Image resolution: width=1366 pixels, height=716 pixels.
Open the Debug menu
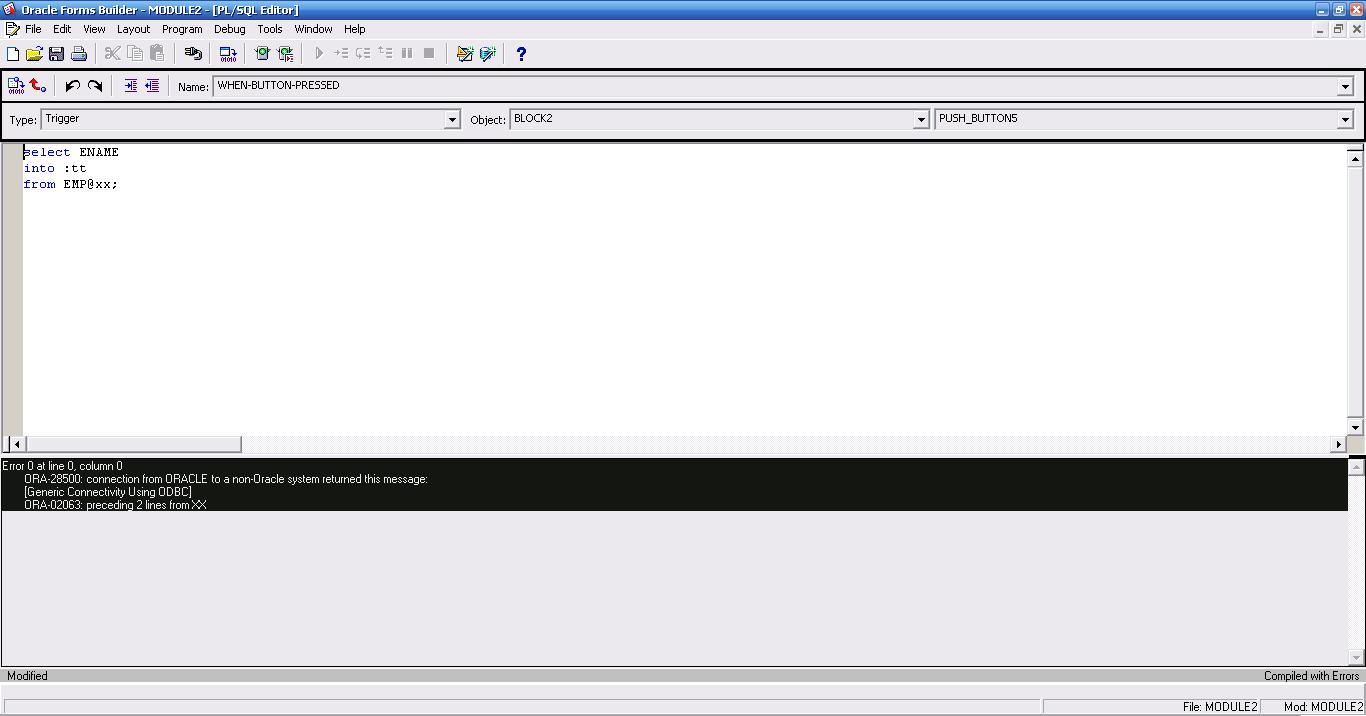(x=229, y=29)
